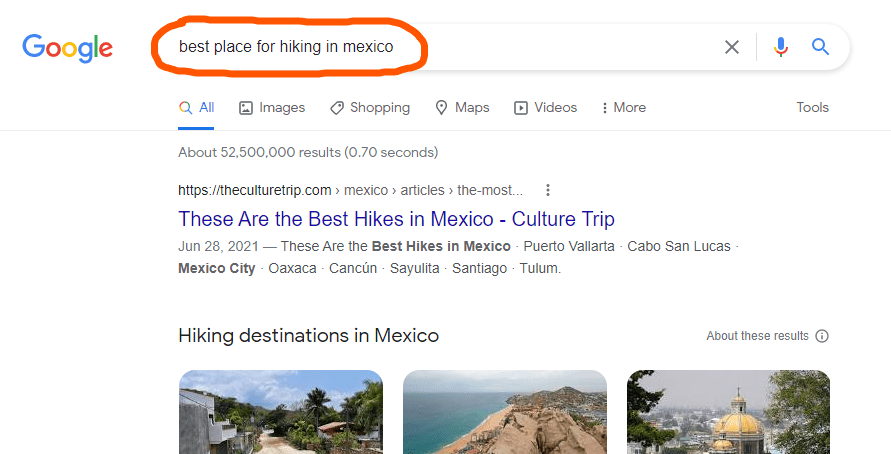Click the Maps pin icon
The width and height of the screenshot is (891, 454).
(441, 107)
